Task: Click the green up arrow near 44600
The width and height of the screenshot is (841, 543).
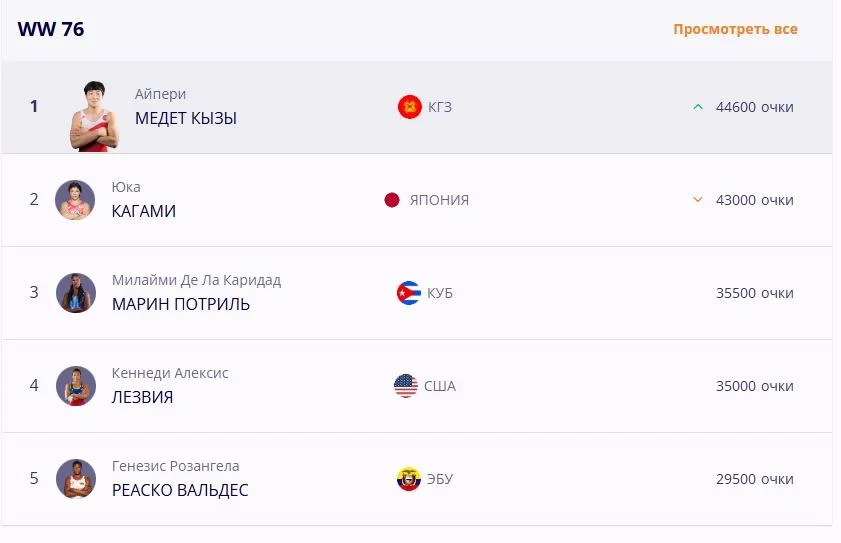Action: [698, 107]
